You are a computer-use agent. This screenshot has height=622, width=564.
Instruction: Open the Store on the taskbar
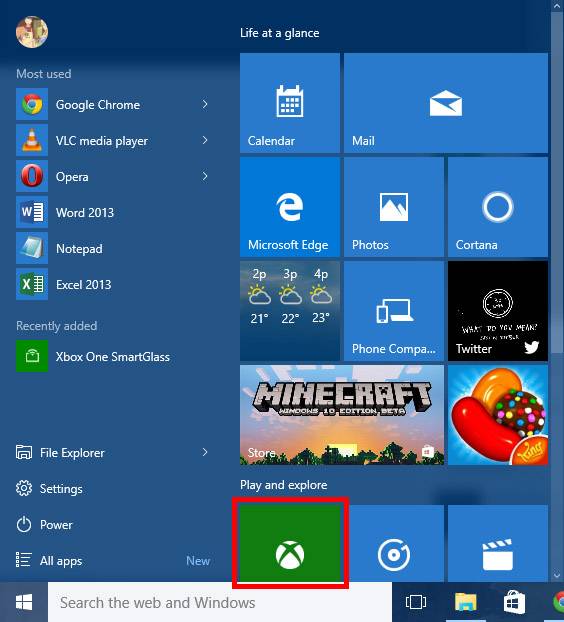tap(515, 602)
